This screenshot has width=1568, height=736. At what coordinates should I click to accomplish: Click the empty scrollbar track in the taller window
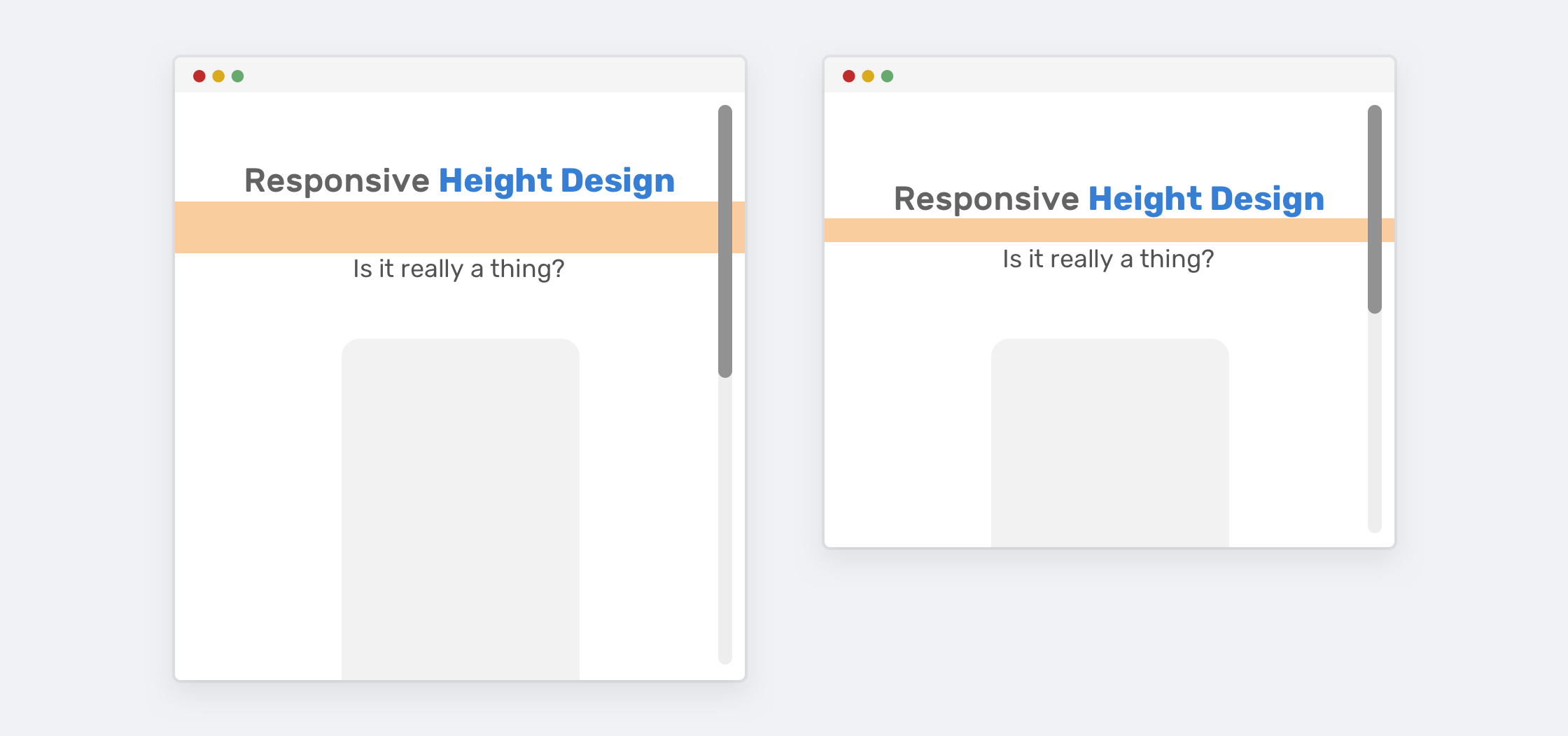725,521
